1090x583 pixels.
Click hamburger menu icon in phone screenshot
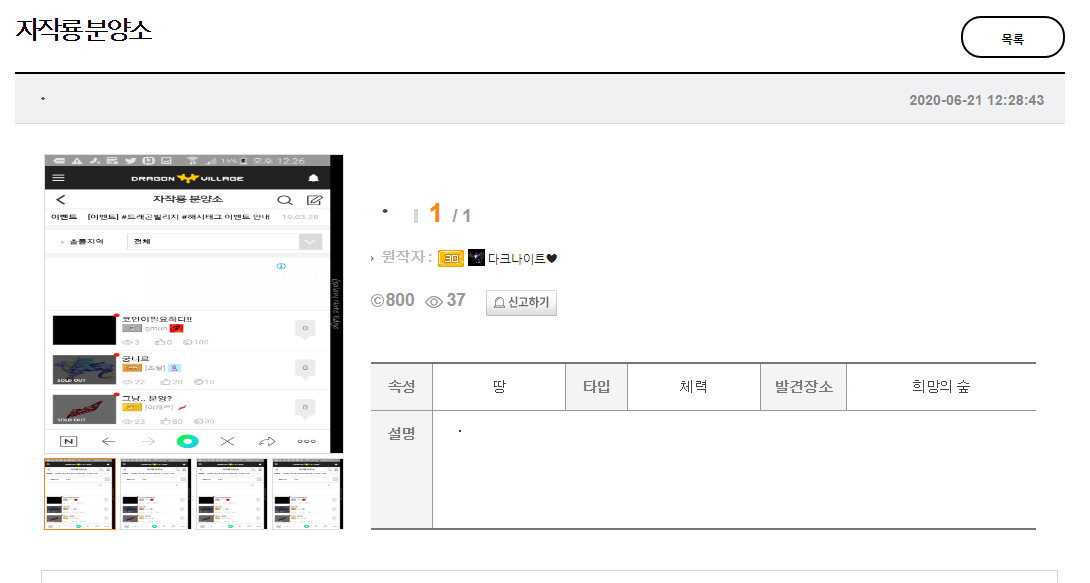point(59,178)
